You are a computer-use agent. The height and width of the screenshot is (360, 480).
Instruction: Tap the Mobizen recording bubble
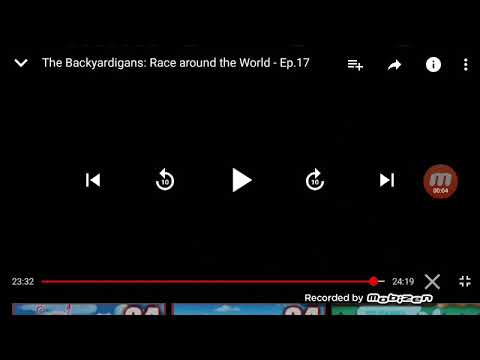[440, 182]
